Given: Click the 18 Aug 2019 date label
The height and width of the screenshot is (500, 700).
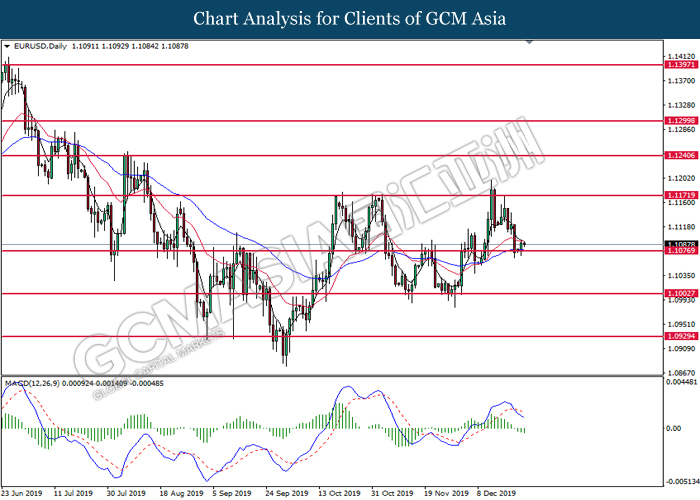Looking at the screenshot, I should pos(181,493).
